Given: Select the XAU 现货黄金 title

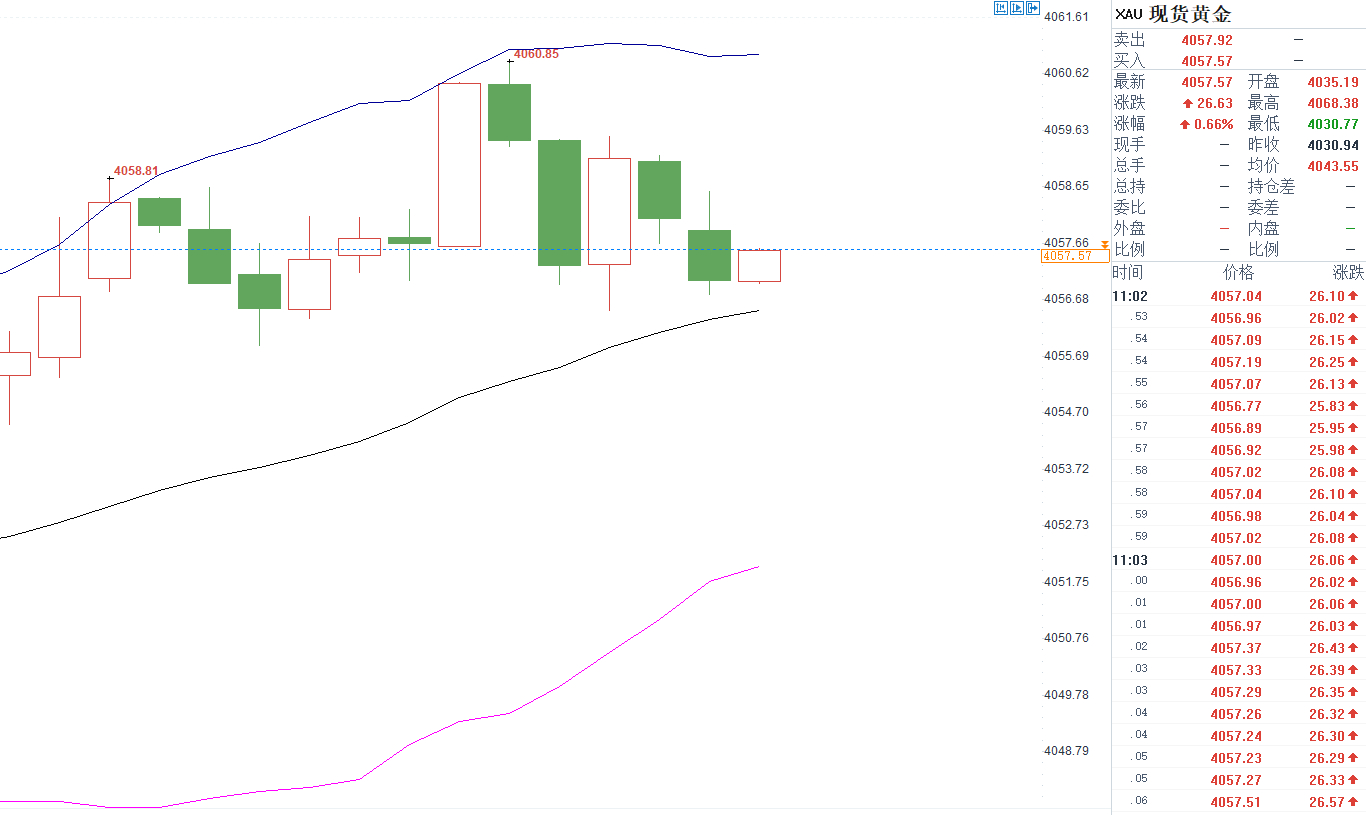Looking at the screenshot, I should pos(1174,14).
